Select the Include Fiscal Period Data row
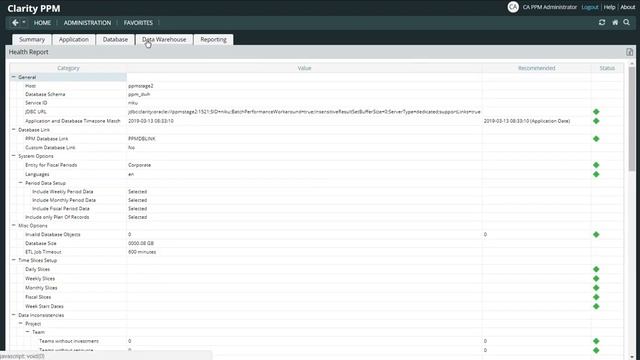640x360 pixels. (x=60, y=209)
